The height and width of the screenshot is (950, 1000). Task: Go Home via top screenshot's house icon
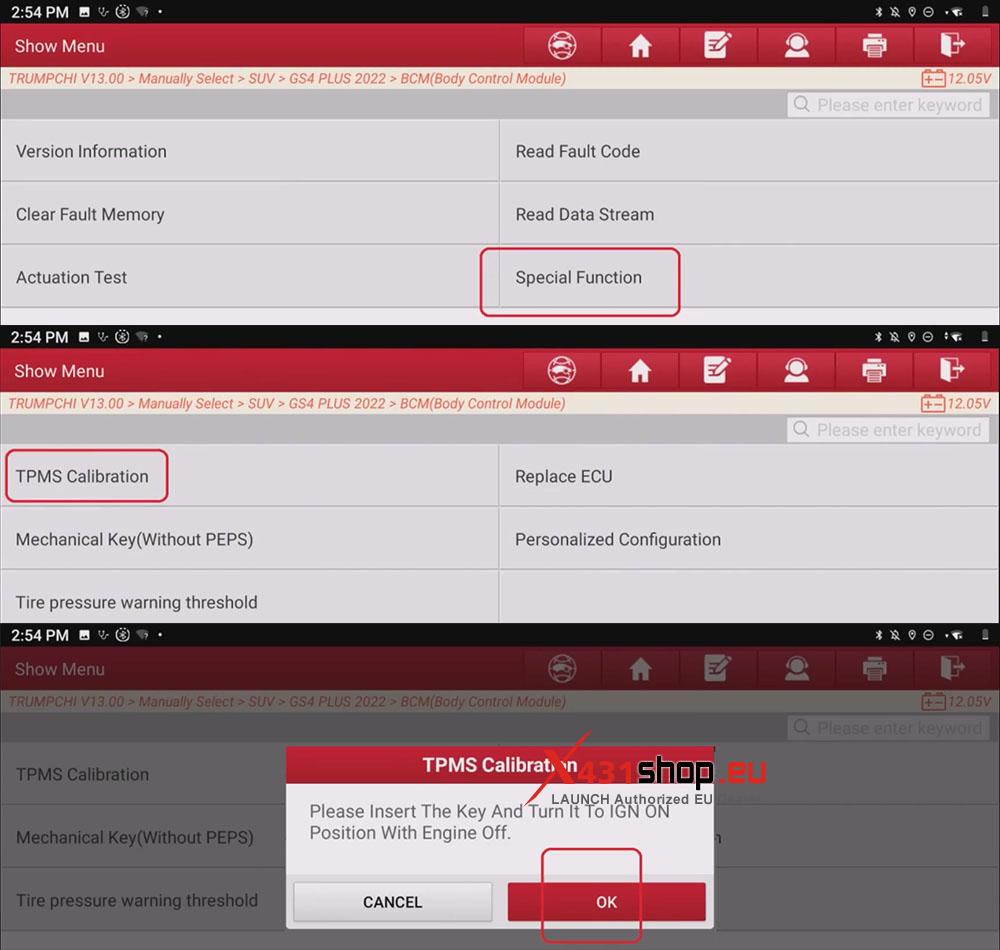coord(640,45)
